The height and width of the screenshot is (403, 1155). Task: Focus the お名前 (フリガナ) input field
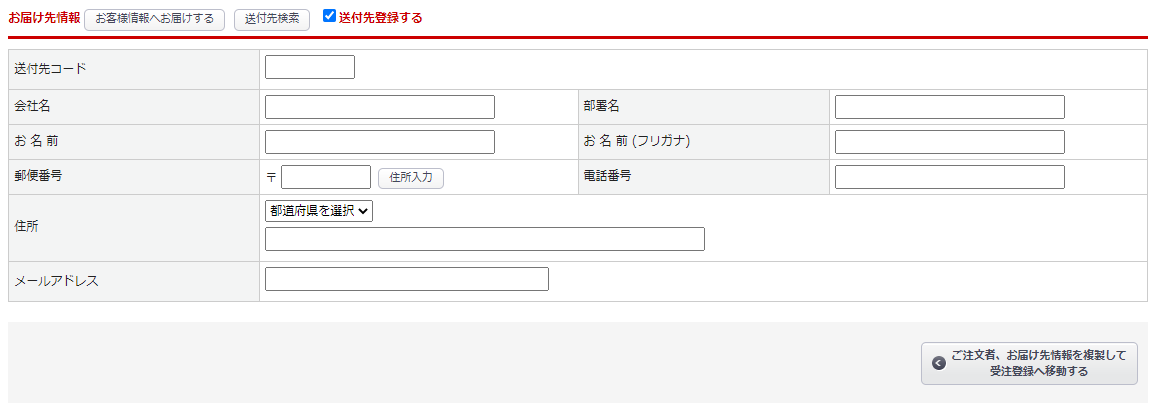point(949,142)
